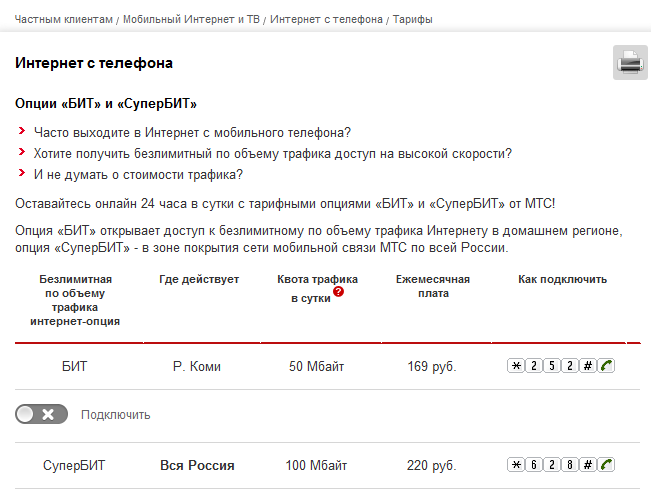Select the bold Вся Россия coverage cell
This screenshot has height=494, width=651.
point(197,466)
